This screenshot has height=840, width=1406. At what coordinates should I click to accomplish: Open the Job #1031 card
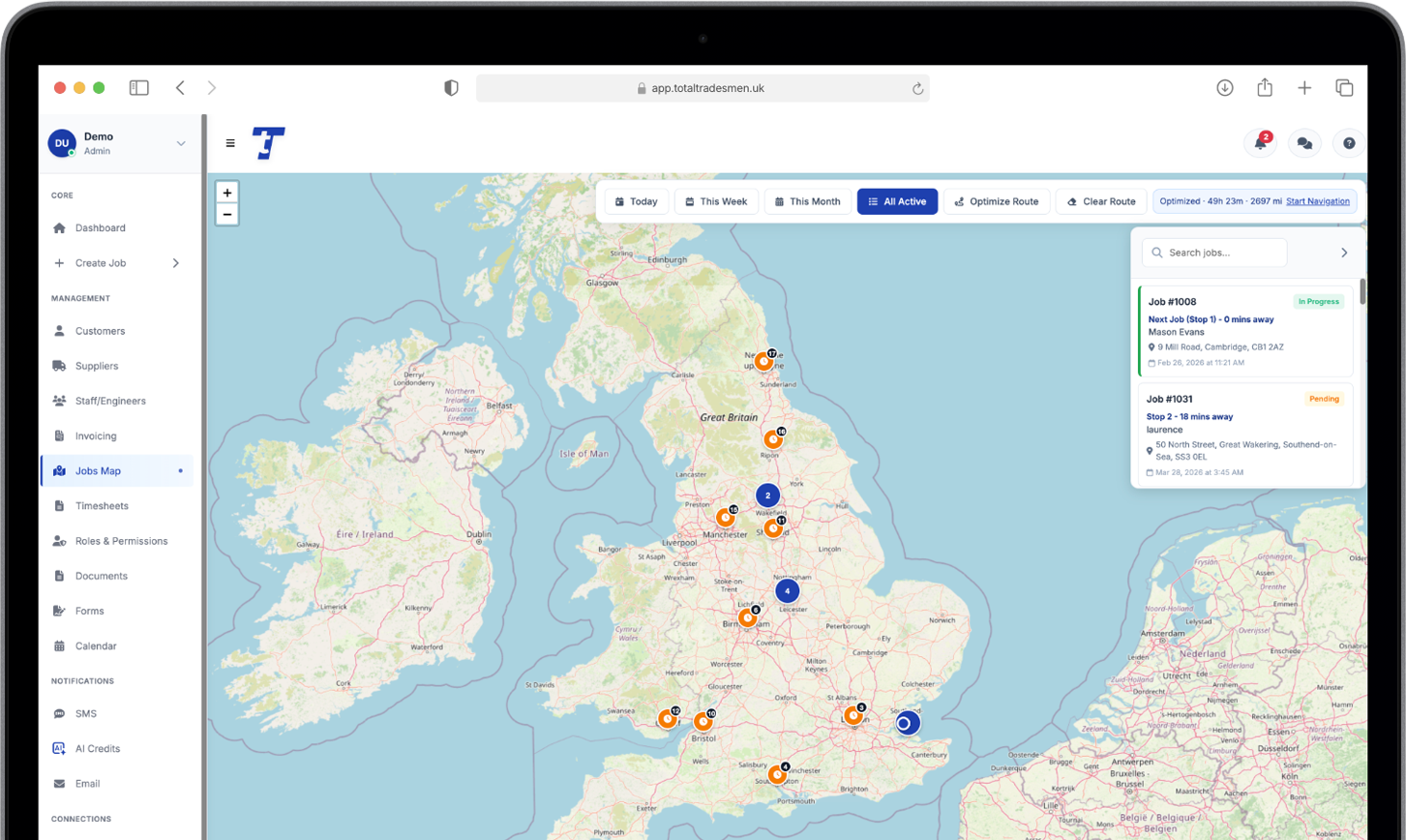tap(1245, 435)
